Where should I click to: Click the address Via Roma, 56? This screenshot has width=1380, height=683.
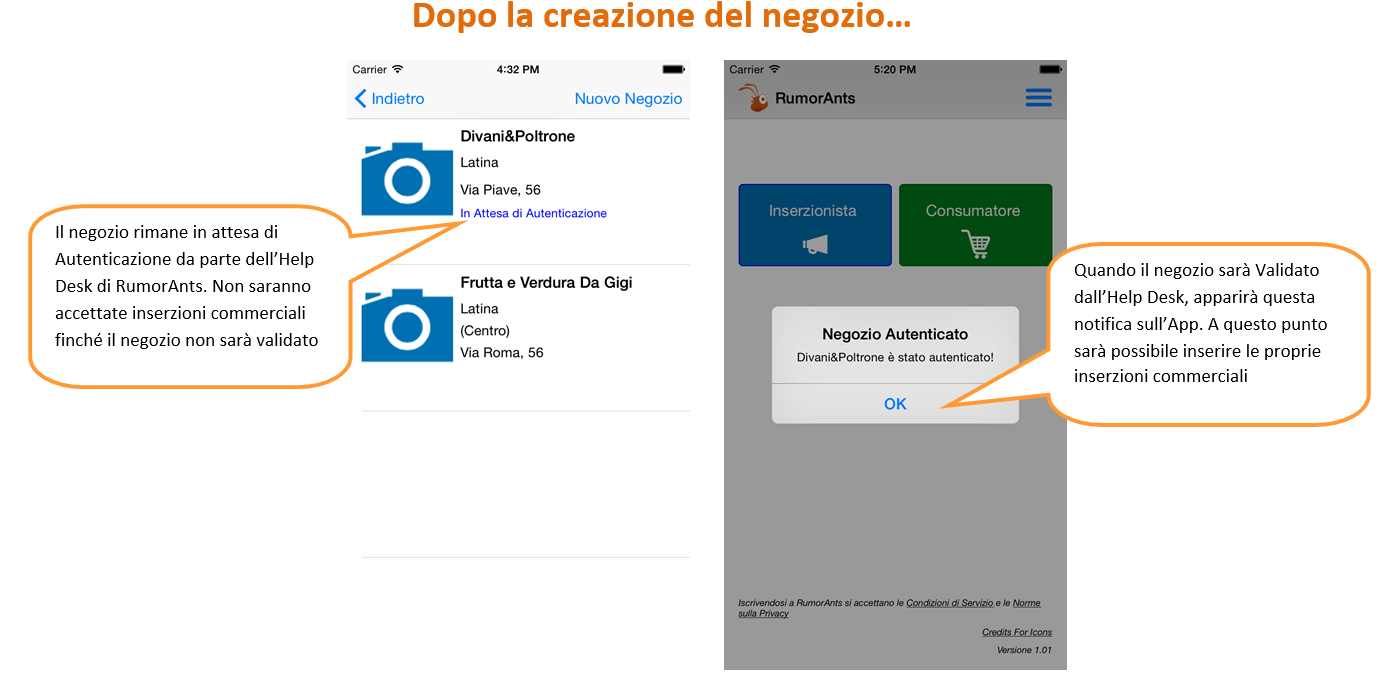tap(501, 353)
